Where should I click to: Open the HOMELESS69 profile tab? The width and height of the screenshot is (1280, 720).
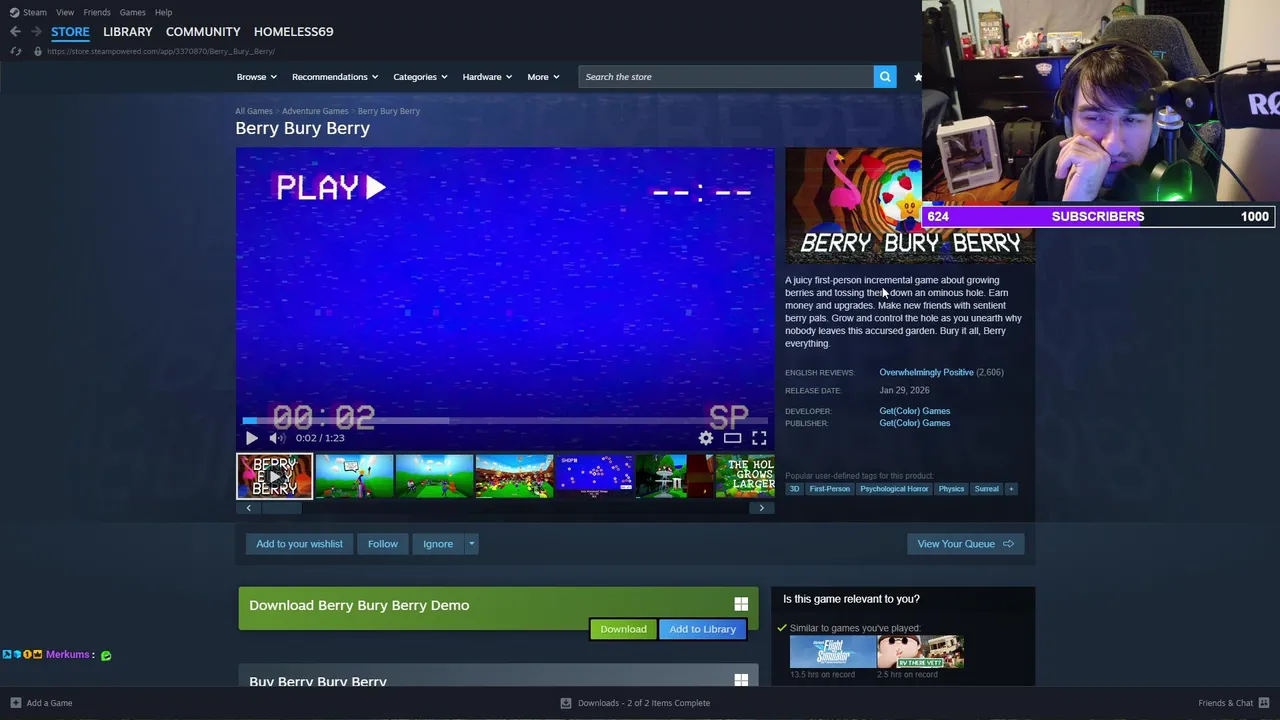pyautogui.click(x=293, y=32)
